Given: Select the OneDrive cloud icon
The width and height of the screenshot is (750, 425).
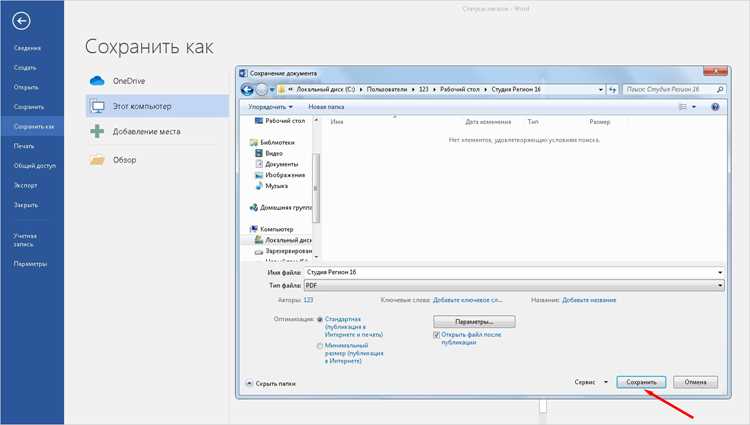Looking at the screenshot, I should tap(97, 81).
